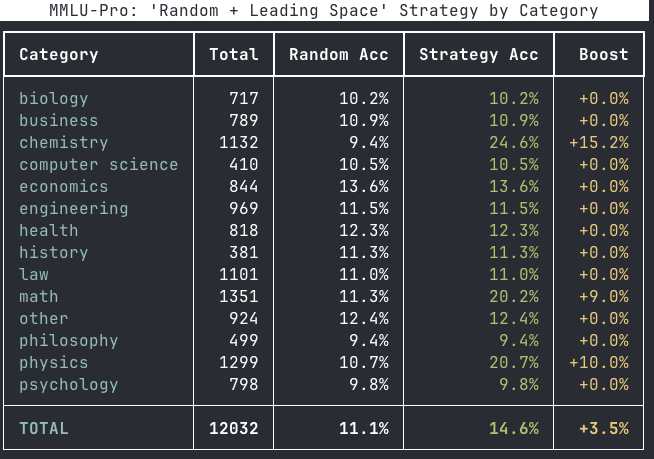Click the 'biology' category row label
Image resolution: width=654 pixels, height=459 pixels.
(54, 98)
